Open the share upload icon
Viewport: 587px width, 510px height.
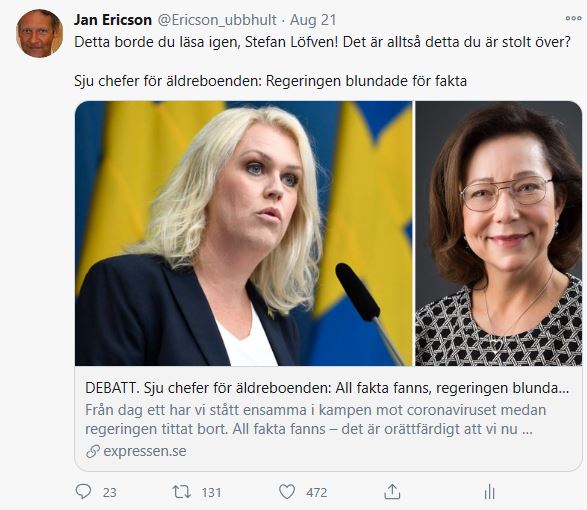[392, 491]
